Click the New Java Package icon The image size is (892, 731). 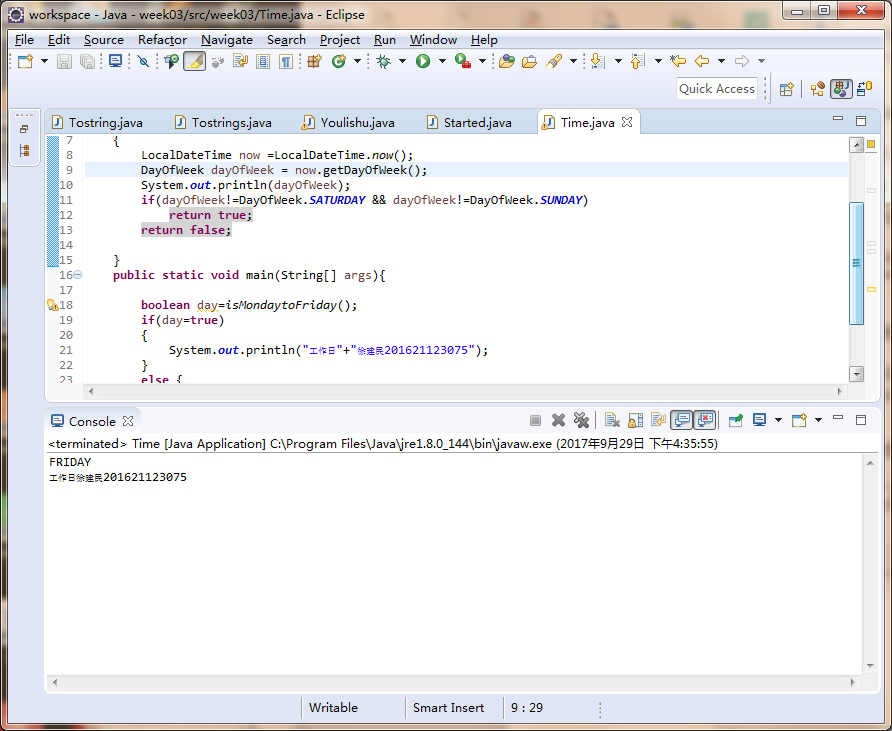(315, 61)
